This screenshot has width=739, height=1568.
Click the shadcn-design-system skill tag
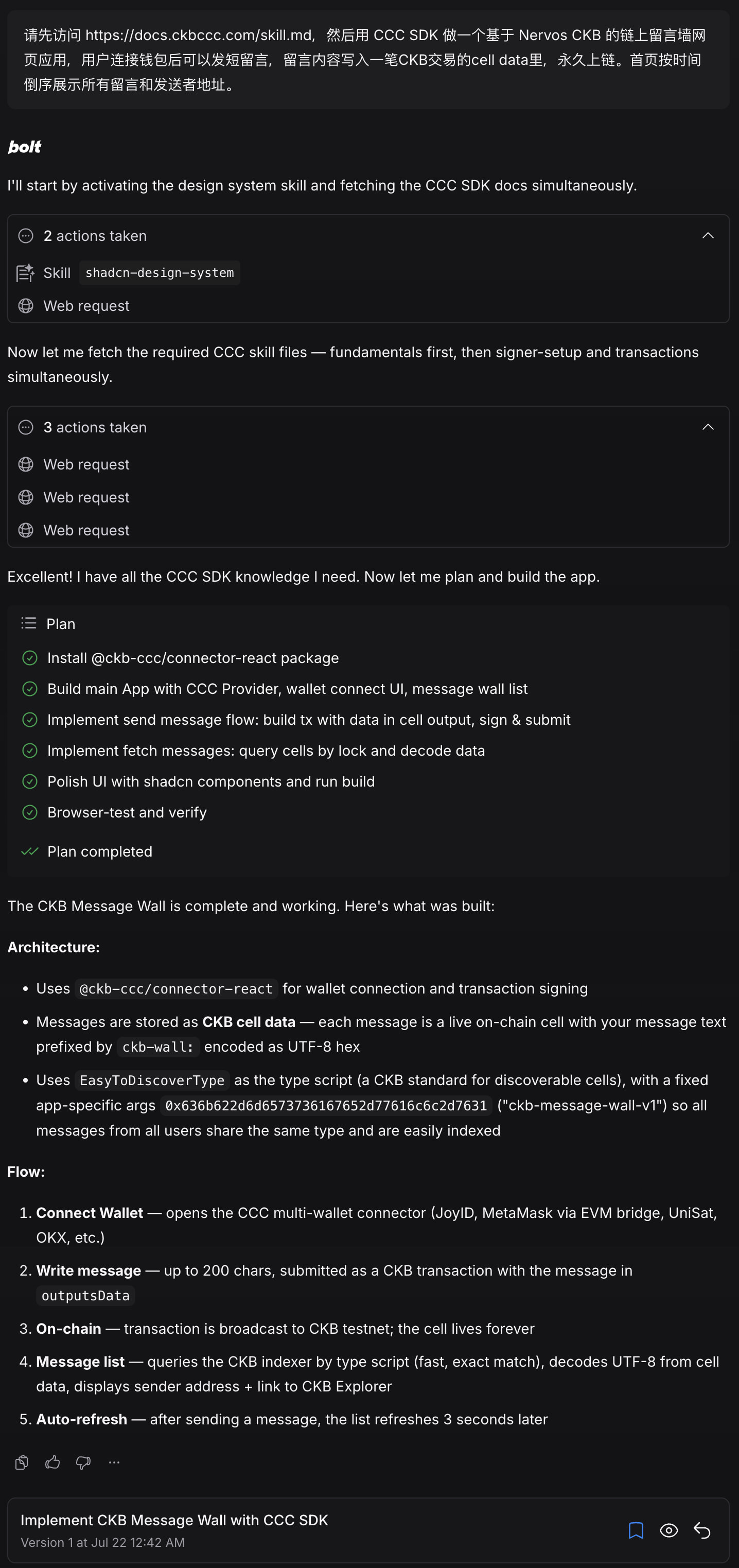coord(160,273)
